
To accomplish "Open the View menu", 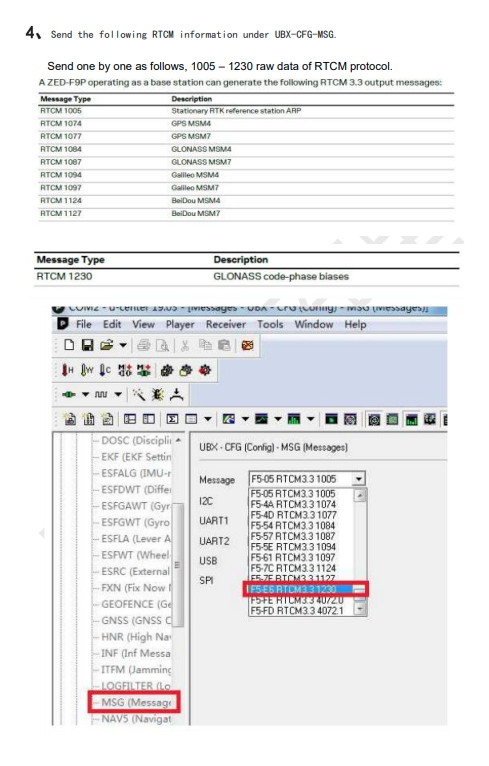I will 143,324.
